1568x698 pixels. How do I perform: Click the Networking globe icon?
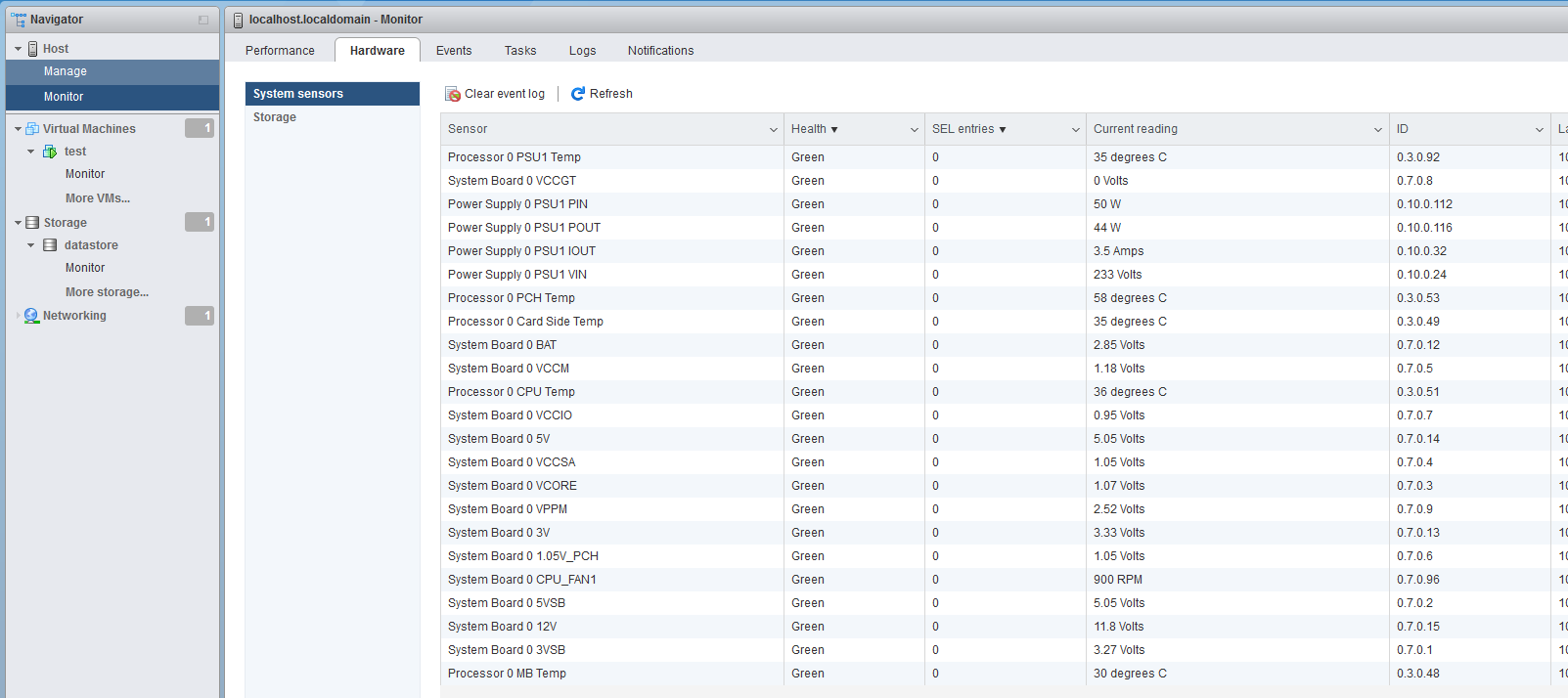[31, 316]
